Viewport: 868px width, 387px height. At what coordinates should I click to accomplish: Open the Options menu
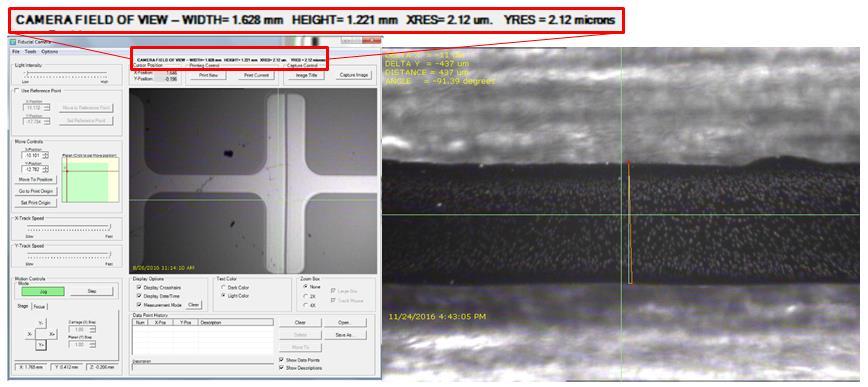[49, 51]
